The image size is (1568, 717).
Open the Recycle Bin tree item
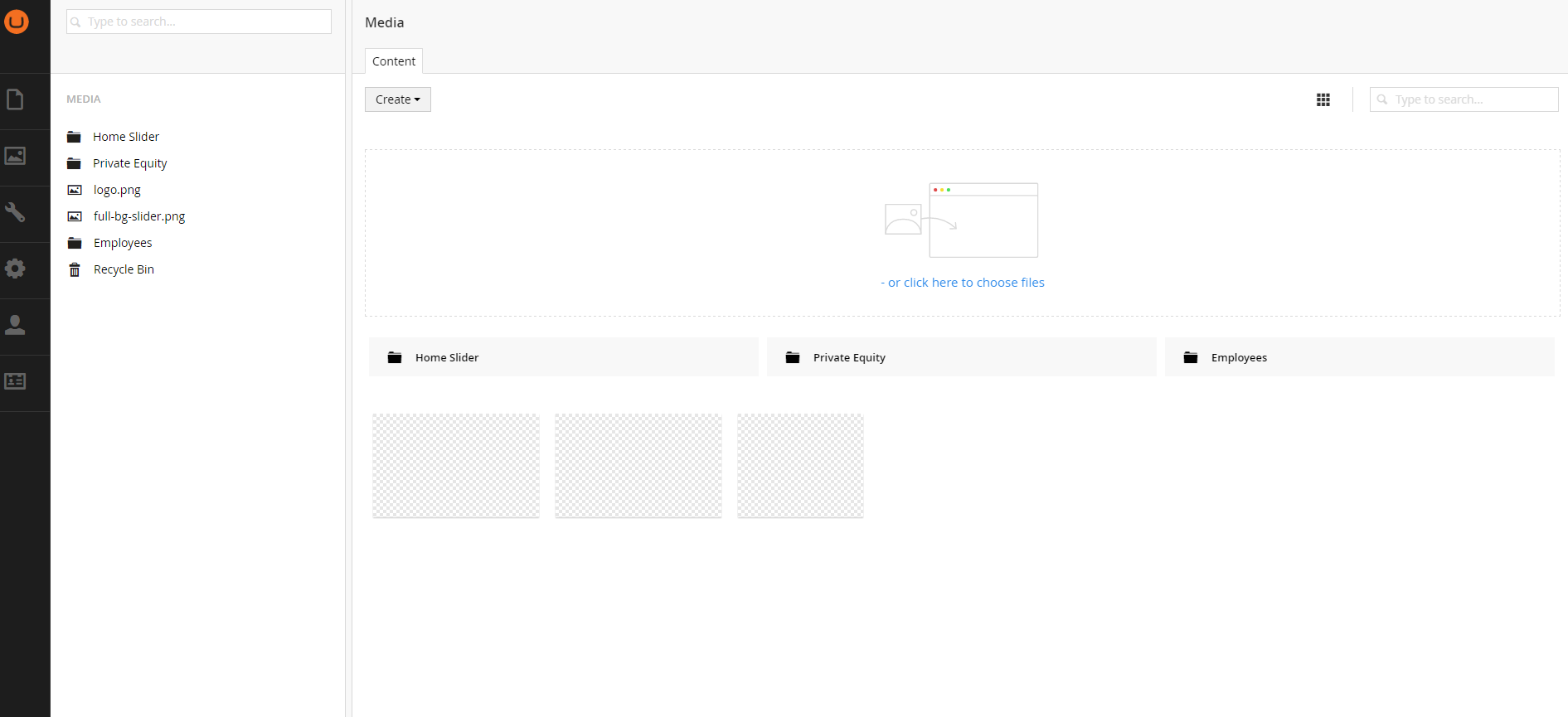coord(124,269)
